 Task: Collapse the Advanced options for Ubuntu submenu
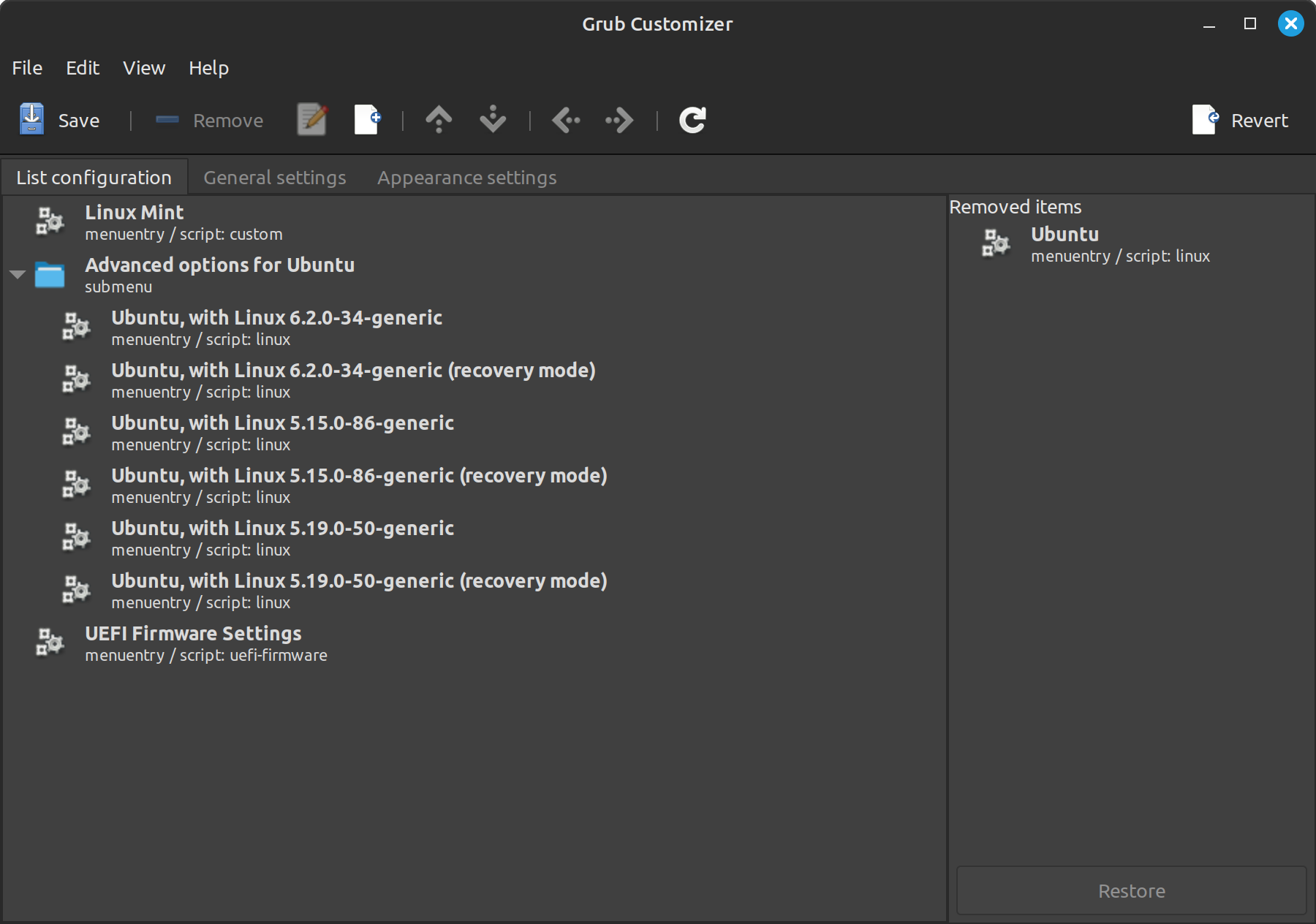18,275
